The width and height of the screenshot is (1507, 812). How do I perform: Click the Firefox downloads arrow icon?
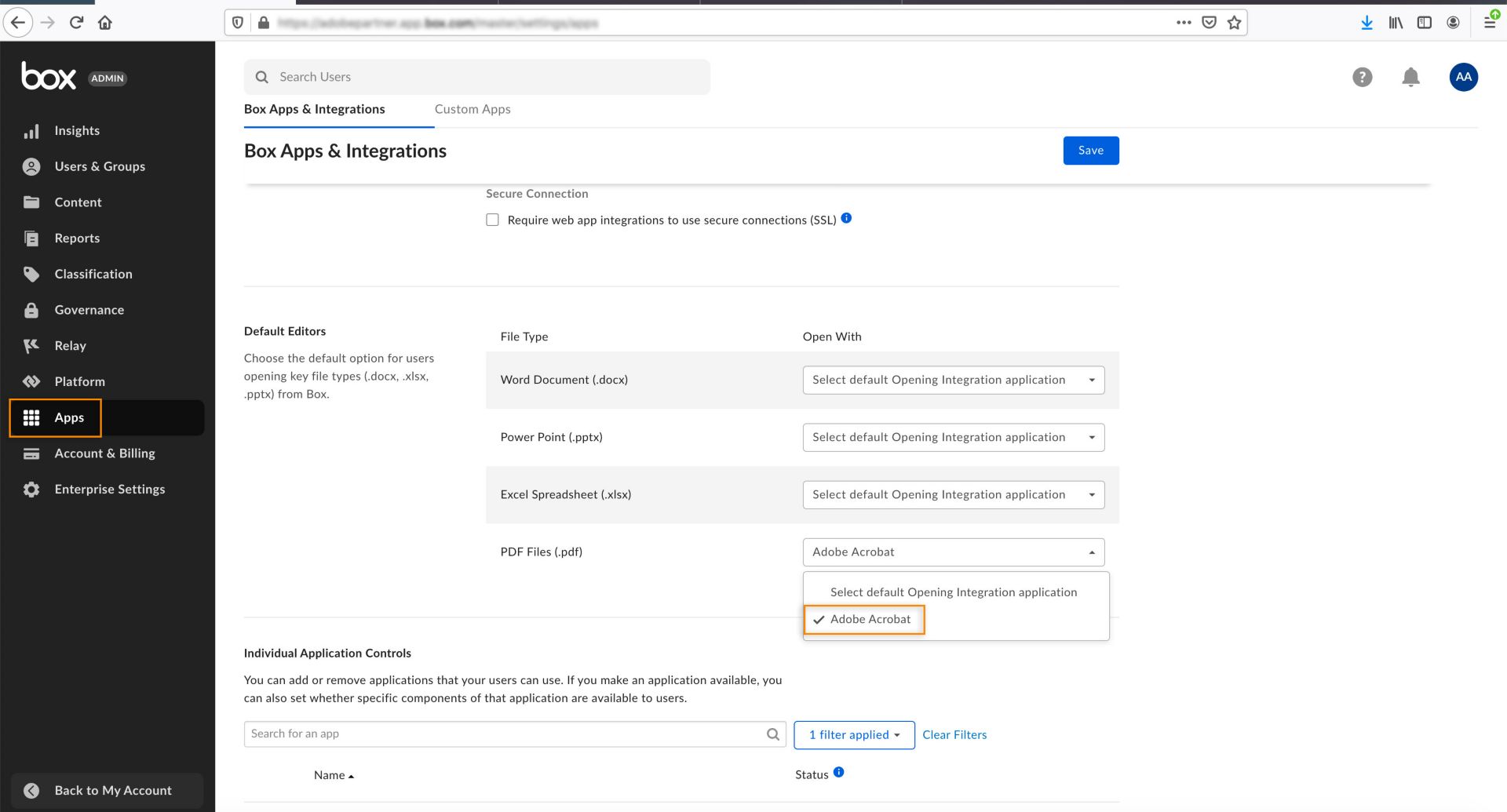(1367, 23)
